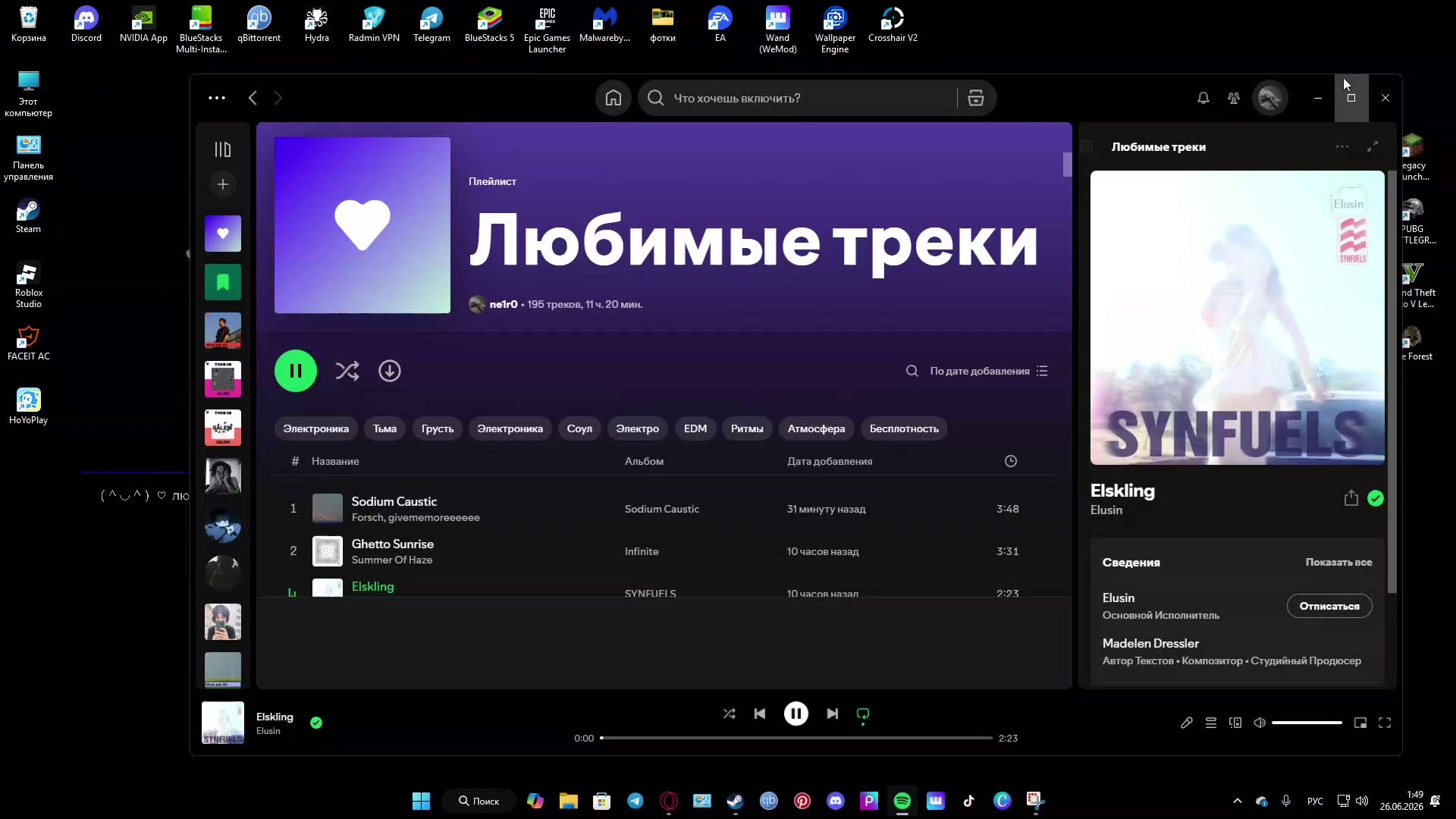The height and width of the screenshot is (819, 1456).
Task: Unfollow Elusin with the 'Отписаться' button
Action: 1329,606
